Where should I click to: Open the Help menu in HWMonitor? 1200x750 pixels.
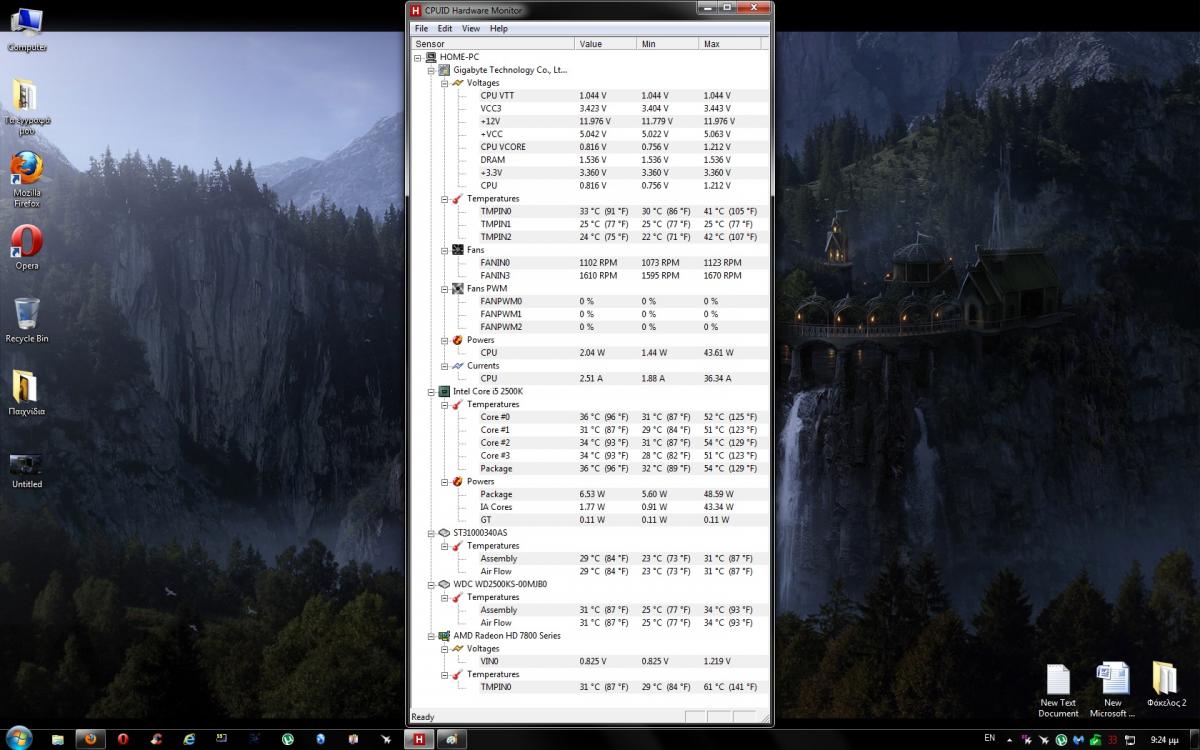pyautogui.click(x=499, y=28)
